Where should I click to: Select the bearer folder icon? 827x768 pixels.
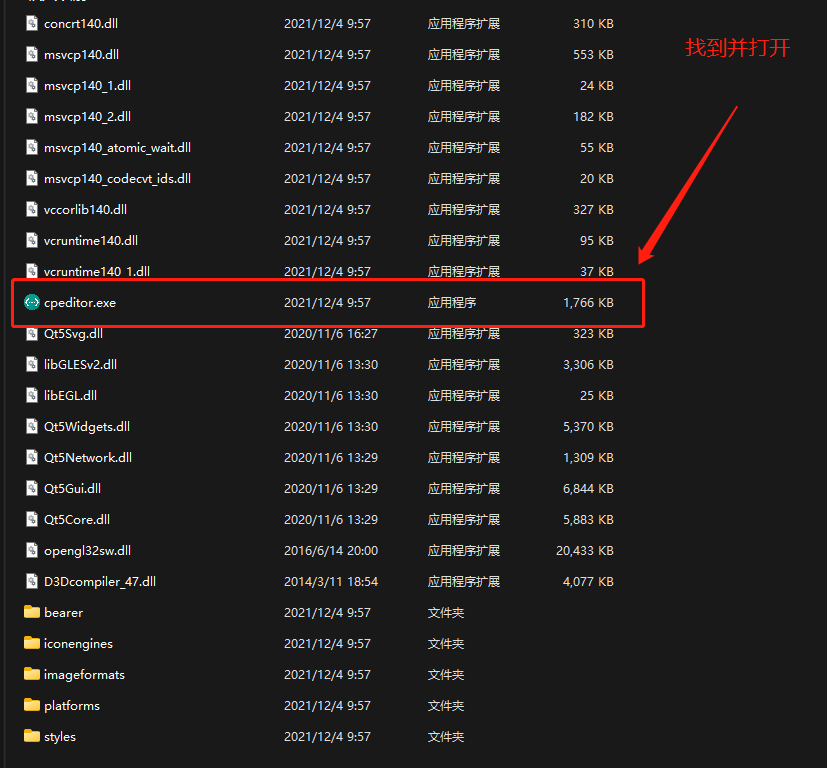pyautogui.click(x=31, y=612)
